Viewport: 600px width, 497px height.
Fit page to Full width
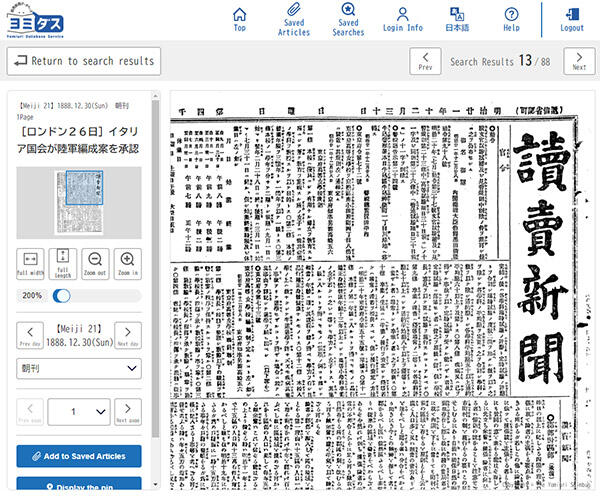[30, 264]
